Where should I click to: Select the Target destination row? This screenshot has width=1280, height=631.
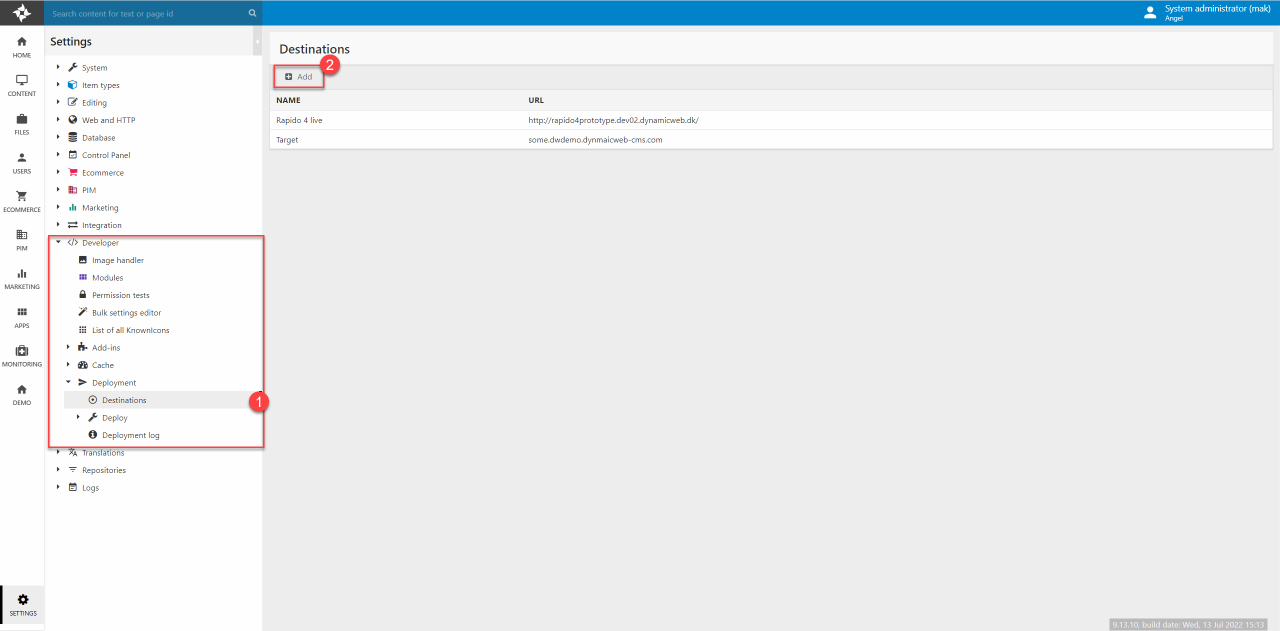288,140
